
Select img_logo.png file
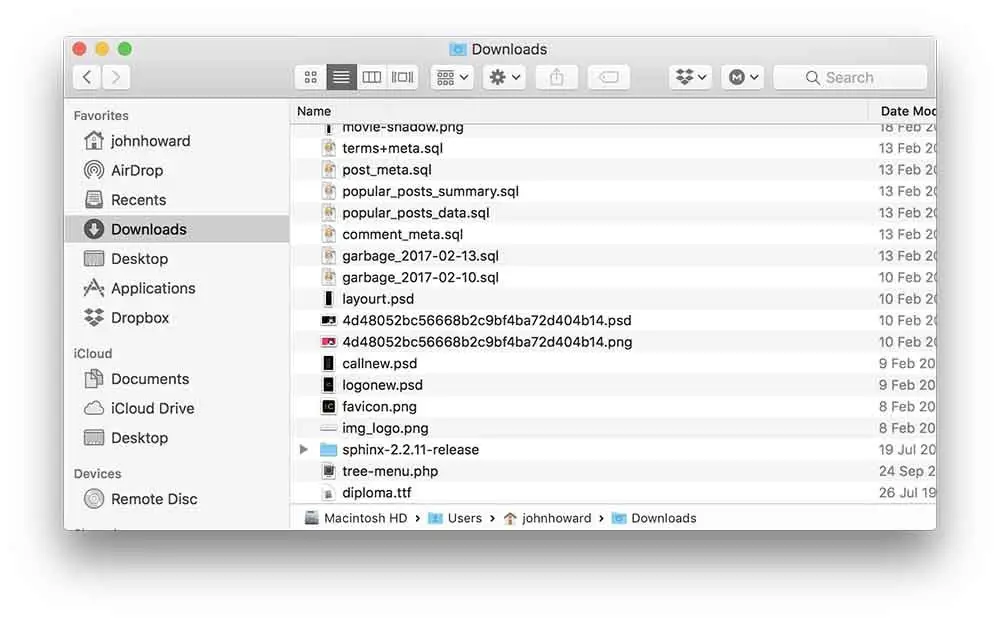click(614, 428)
